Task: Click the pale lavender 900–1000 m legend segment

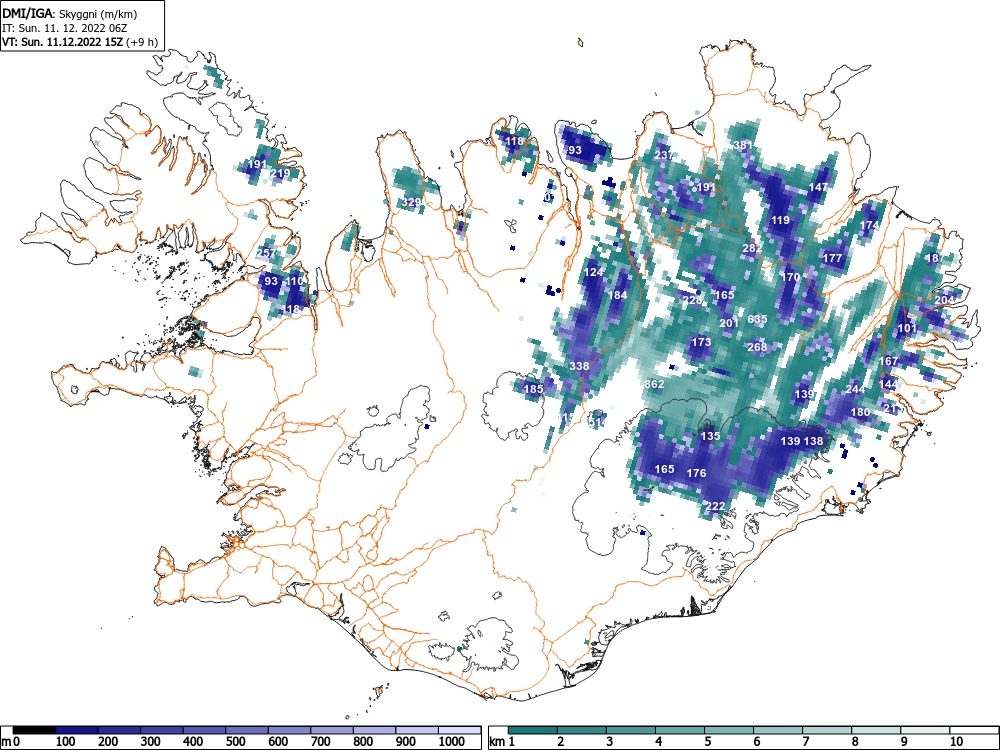Action: pyautogui.click(x=417, y=730)
